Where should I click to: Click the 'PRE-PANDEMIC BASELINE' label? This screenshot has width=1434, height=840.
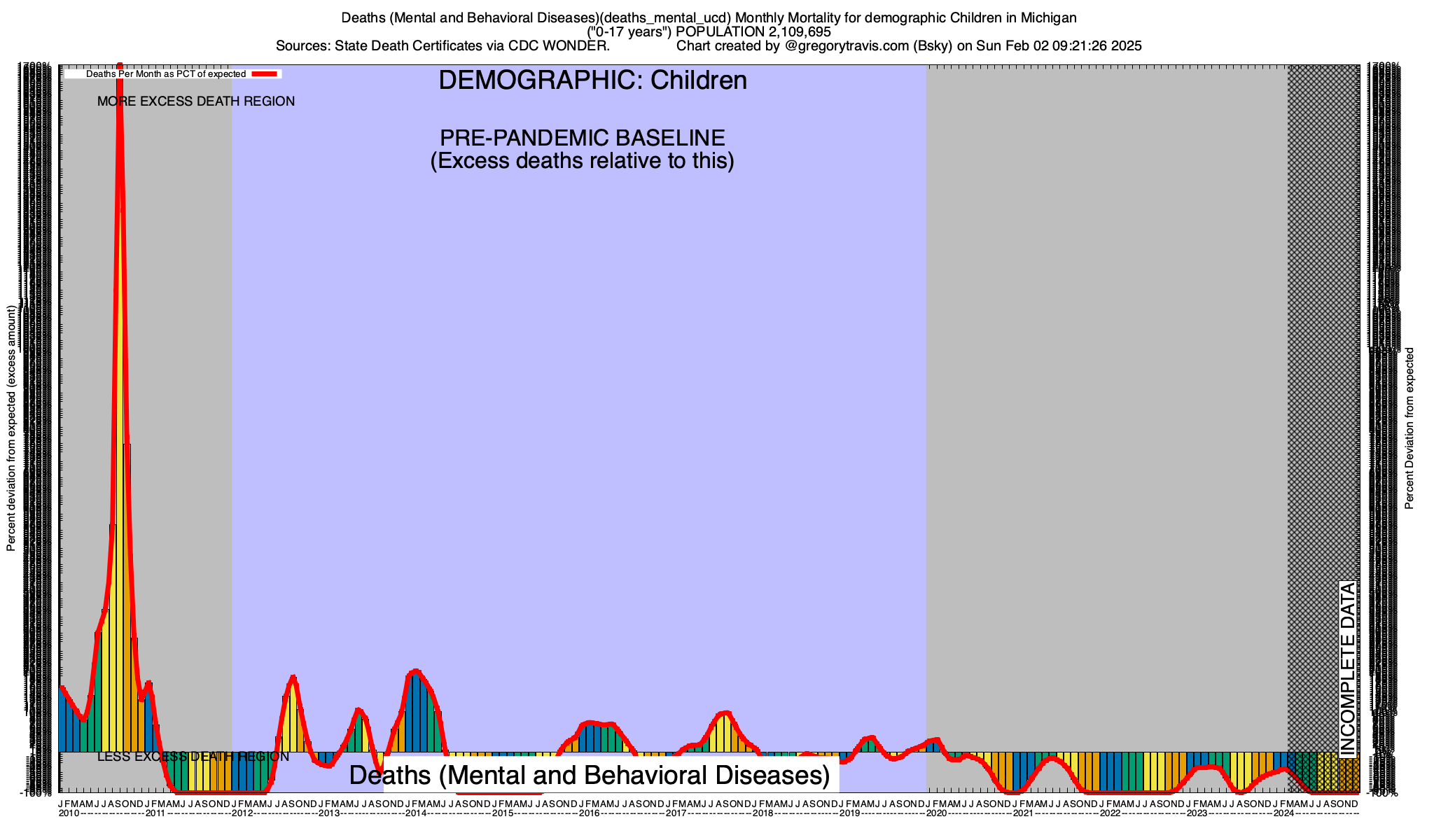click(582, 138)
